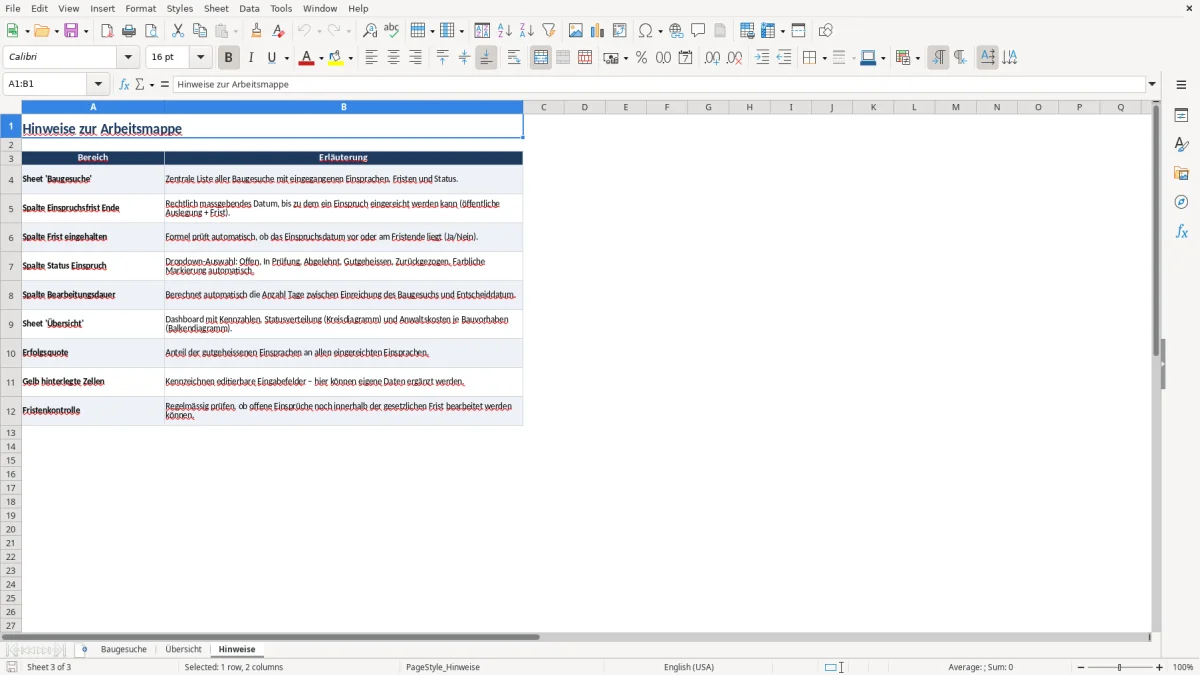1200x675 pixels.
Task: Open the Borders dropdown arrow
Action: (x=823, y=58)
